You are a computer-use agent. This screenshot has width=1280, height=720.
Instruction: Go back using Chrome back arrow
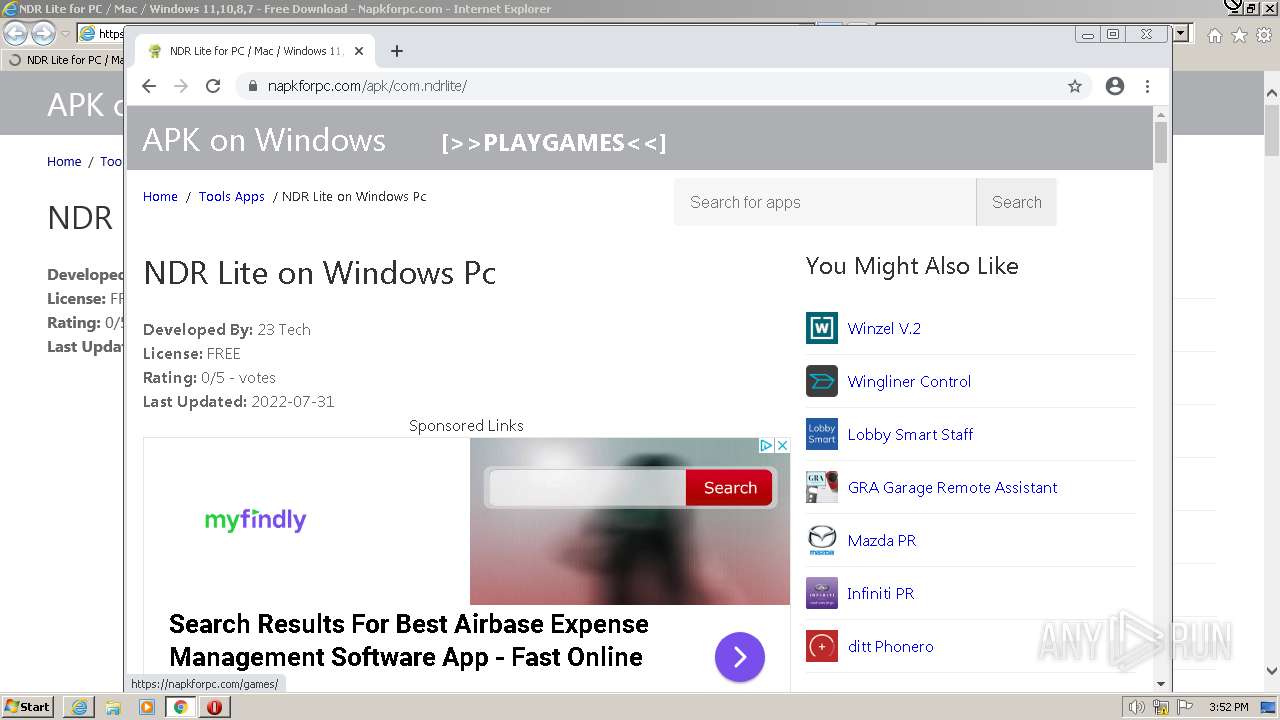click(149, 86)
